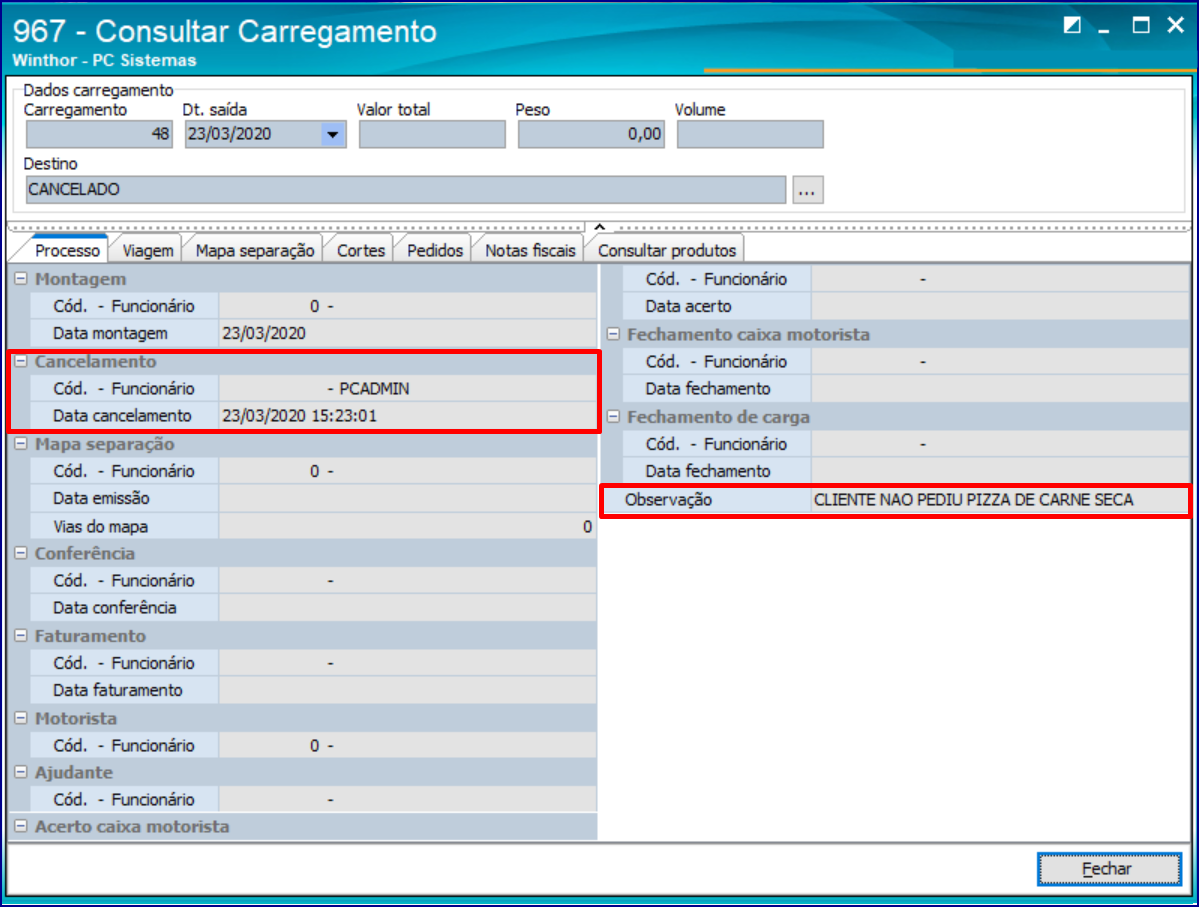The image size is (1199, 907).
Task: Click the Volume field
Action: [x=750, y=135]
